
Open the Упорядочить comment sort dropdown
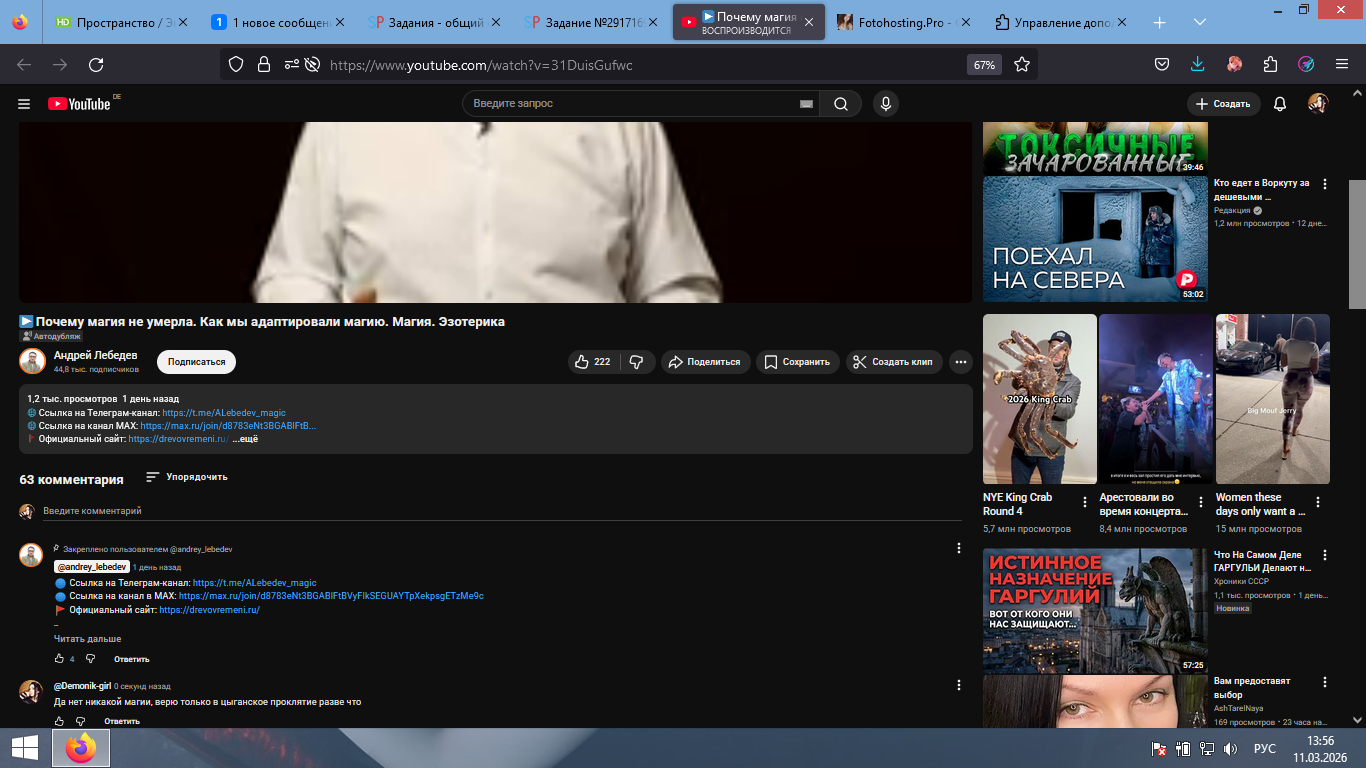(x=186, y=477)
